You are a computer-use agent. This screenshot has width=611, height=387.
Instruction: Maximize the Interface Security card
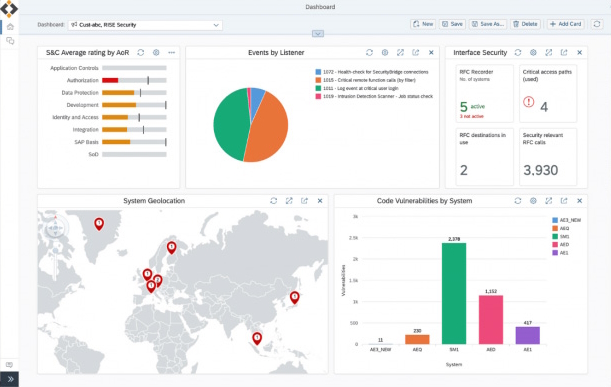pyautogui.click(x=549, y=53)
